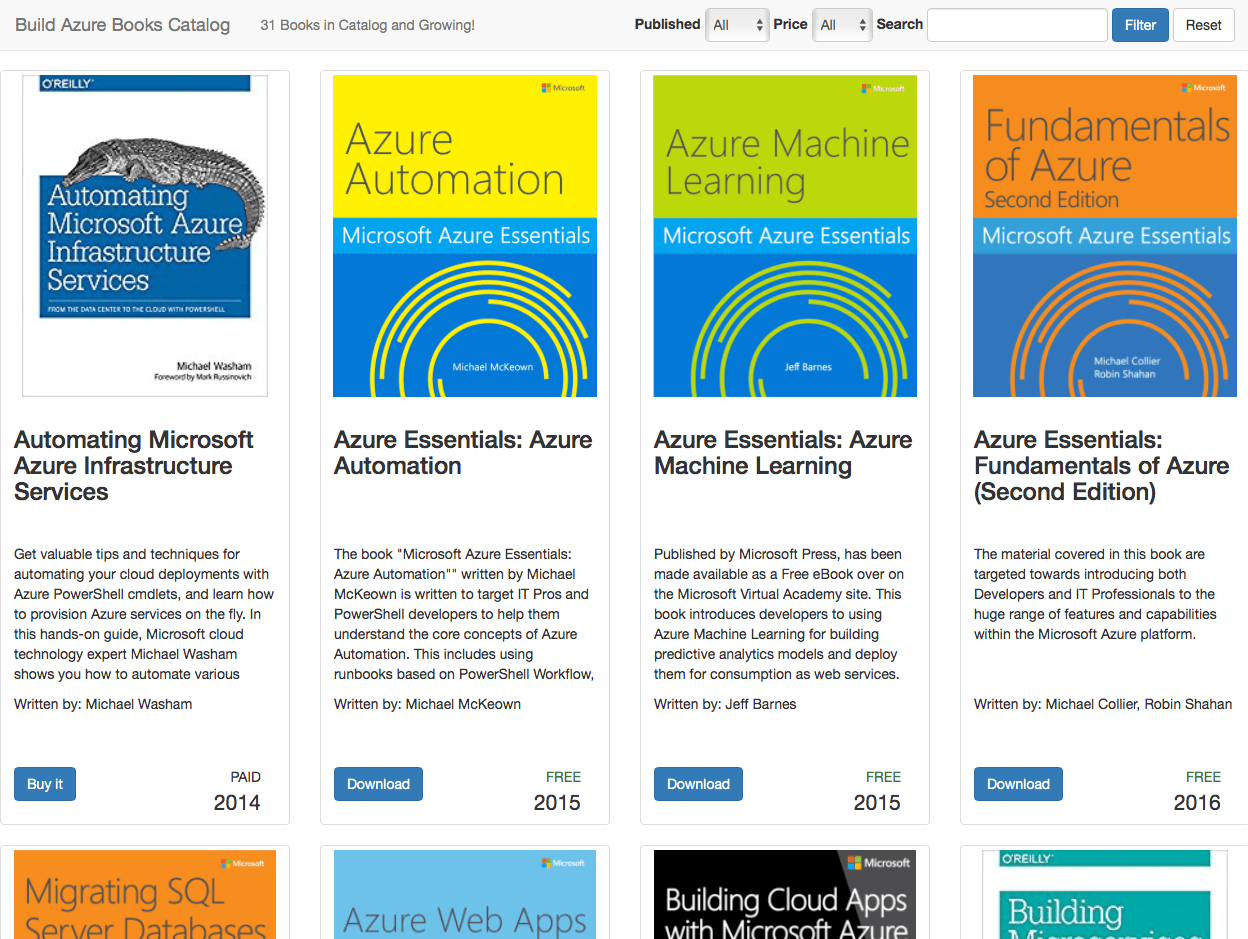Reset the catalog filters
The height and width of the screenshot is (939, 1248).
[1203, 25]
